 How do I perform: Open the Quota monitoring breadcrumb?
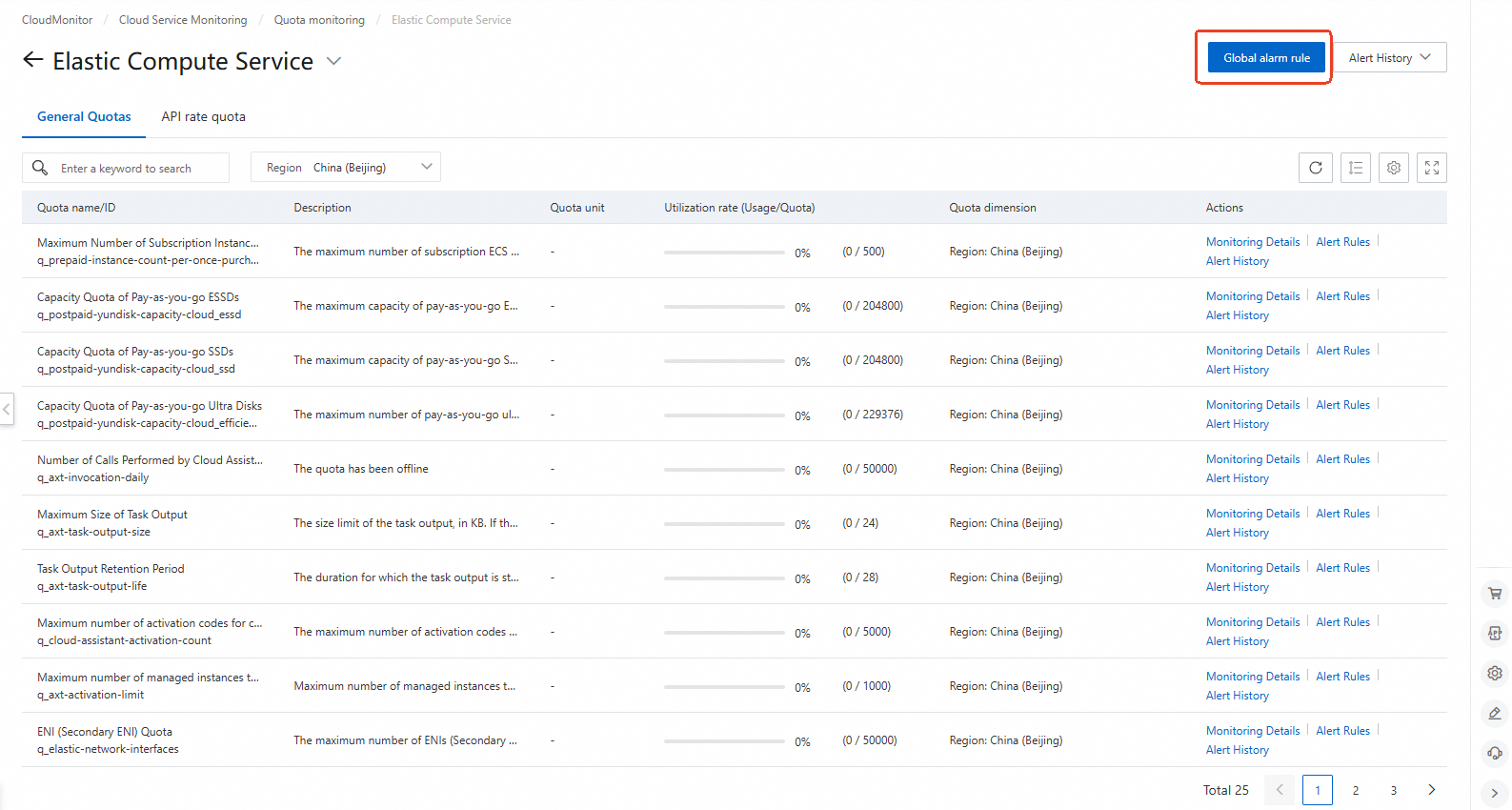(x=319, y=20)
